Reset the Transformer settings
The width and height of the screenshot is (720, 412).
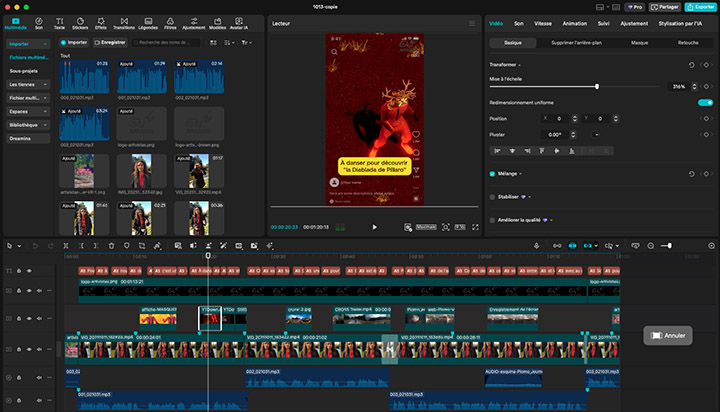tap(691, 65)
